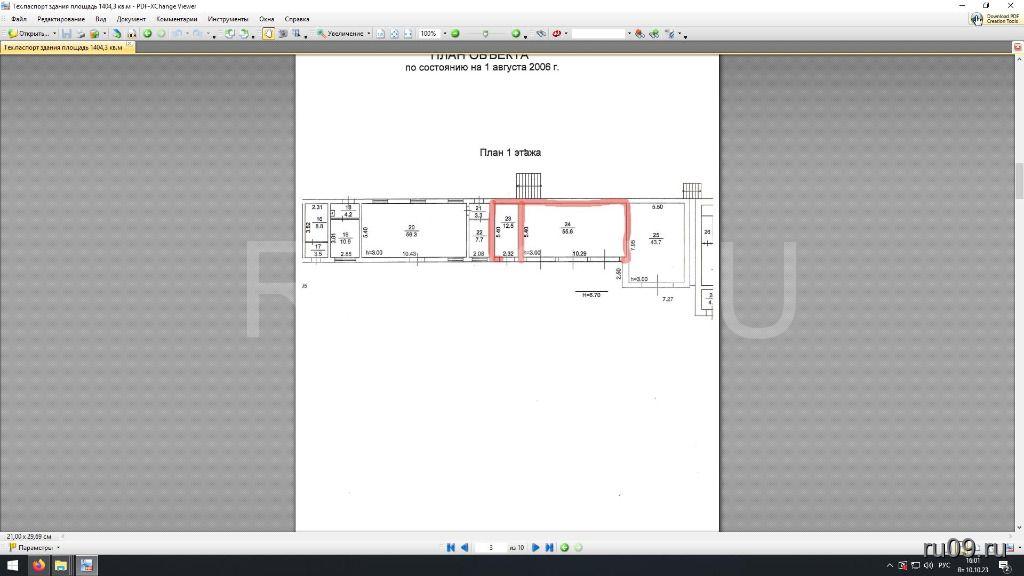Open the Комментарии menu
Screen dimensions: 1024x576
tap(178, 19)
